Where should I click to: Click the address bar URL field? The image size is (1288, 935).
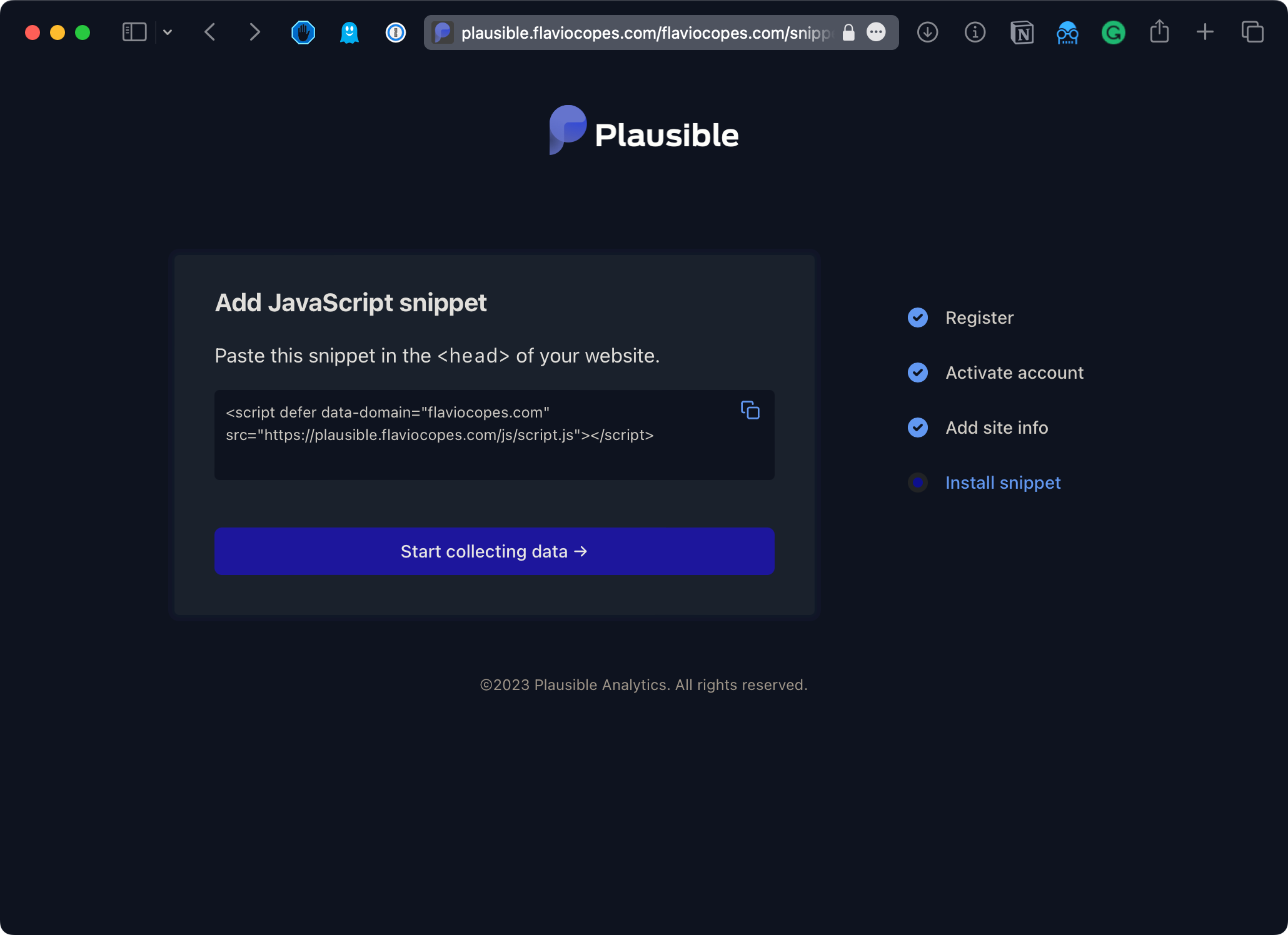click(x=644, y=32)
